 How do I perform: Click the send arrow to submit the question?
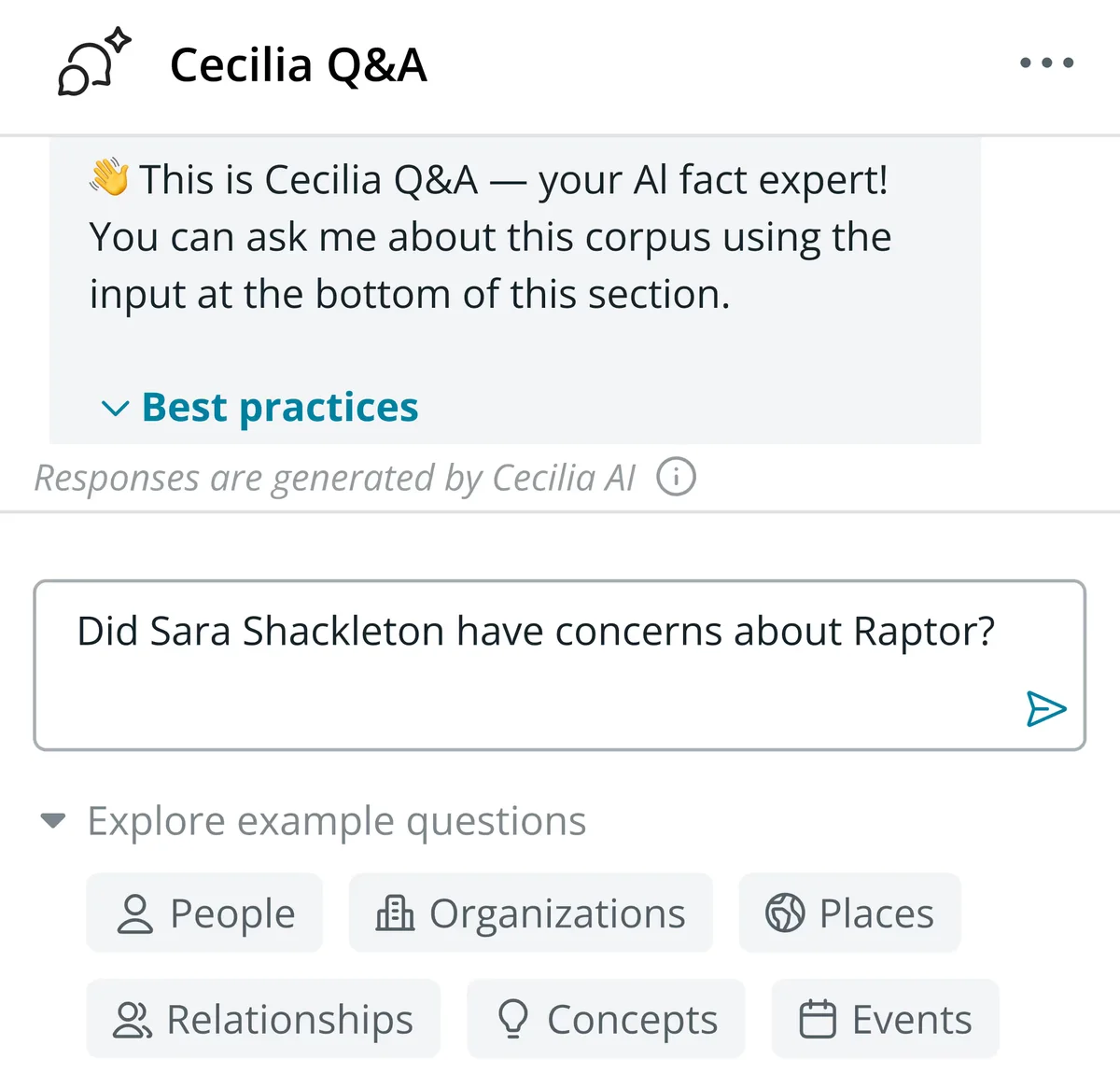(x=1046, y=708)
